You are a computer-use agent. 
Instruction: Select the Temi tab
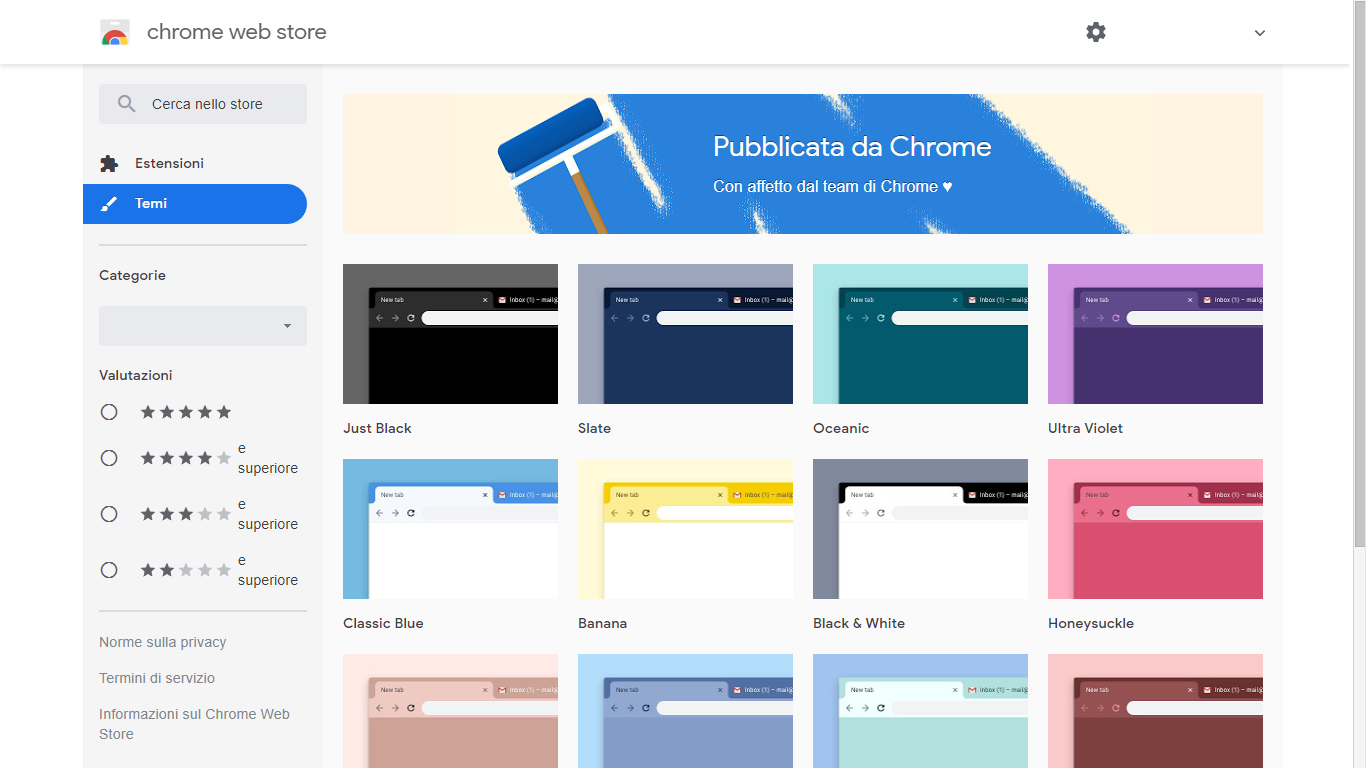195,204
